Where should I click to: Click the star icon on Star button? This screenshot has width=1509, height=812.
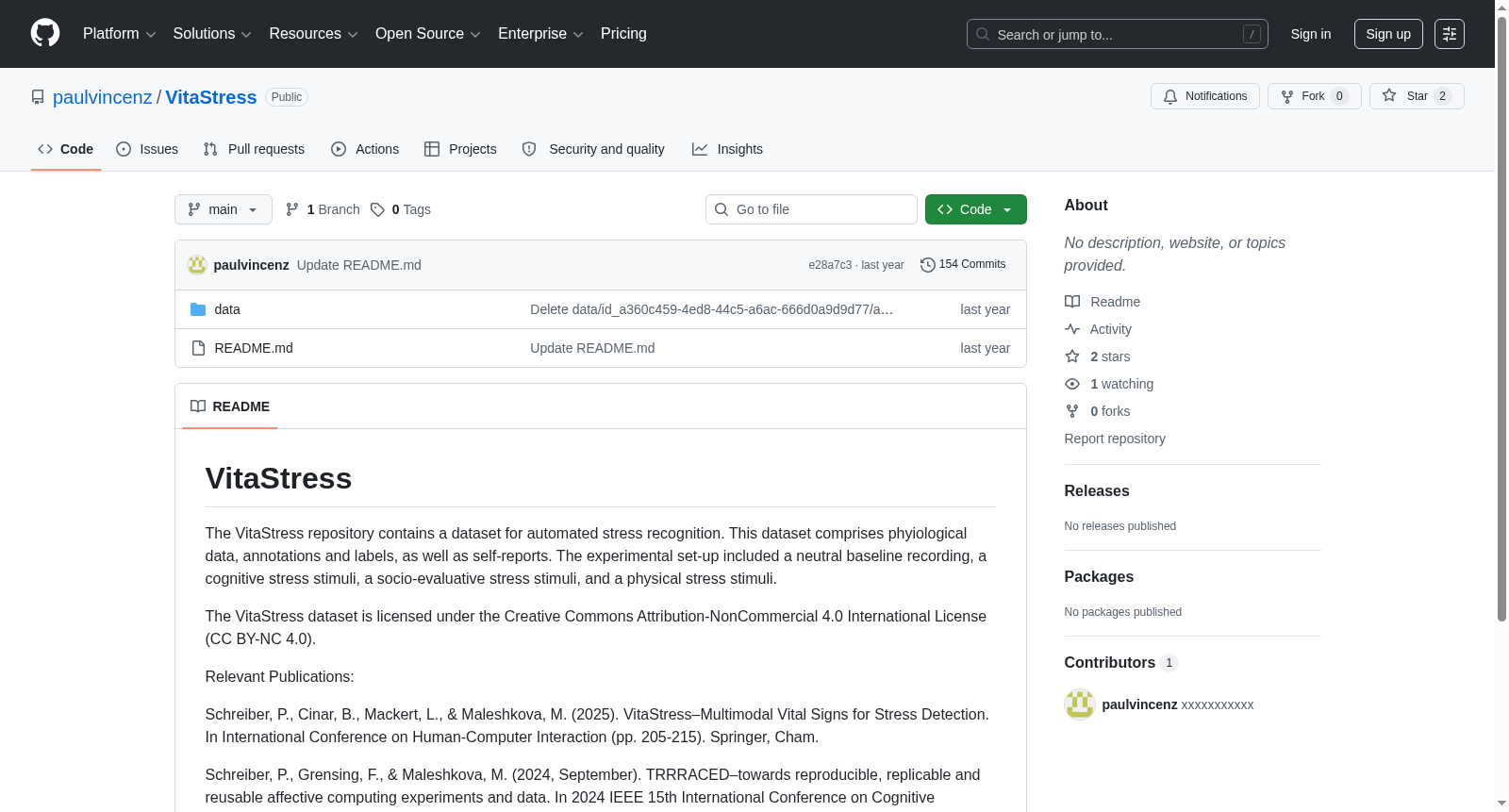click(x=1389, y=95)
